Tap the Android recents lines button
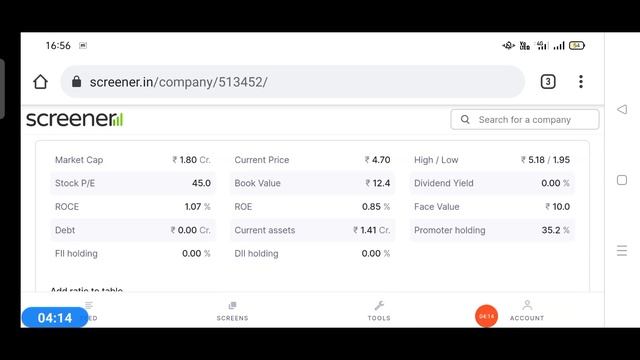The height and width of the screenshot is (360, 640). tap(622, 251)
